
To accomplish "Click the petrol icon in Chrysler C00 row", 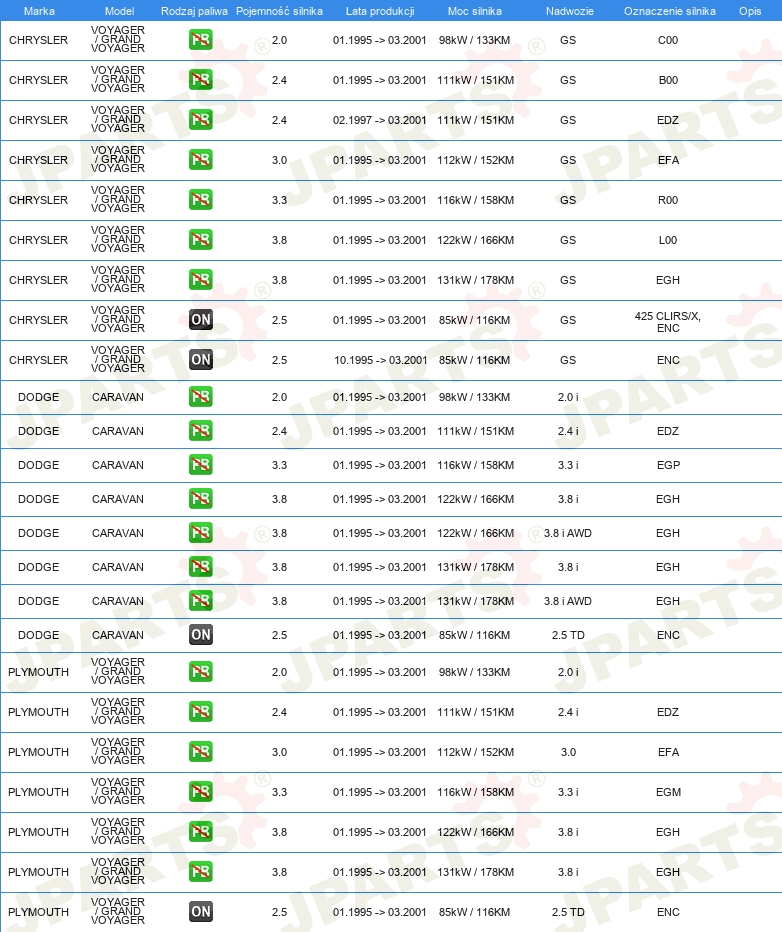I will tap(201, 40).
